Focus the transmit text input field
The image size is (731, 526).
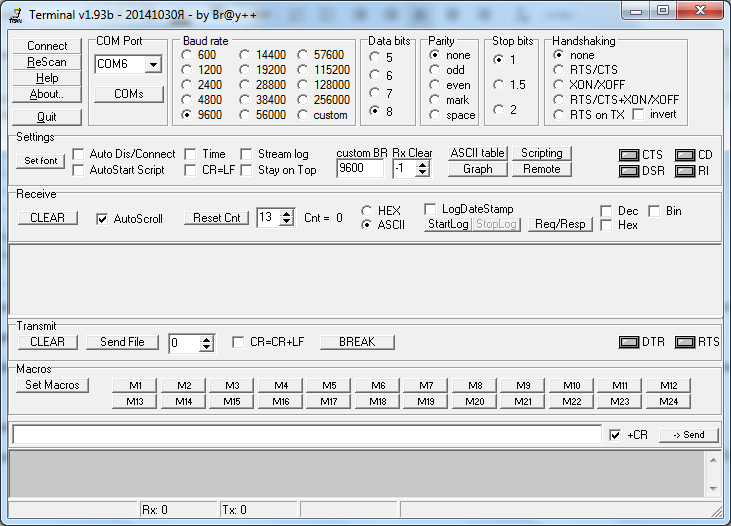307,435
